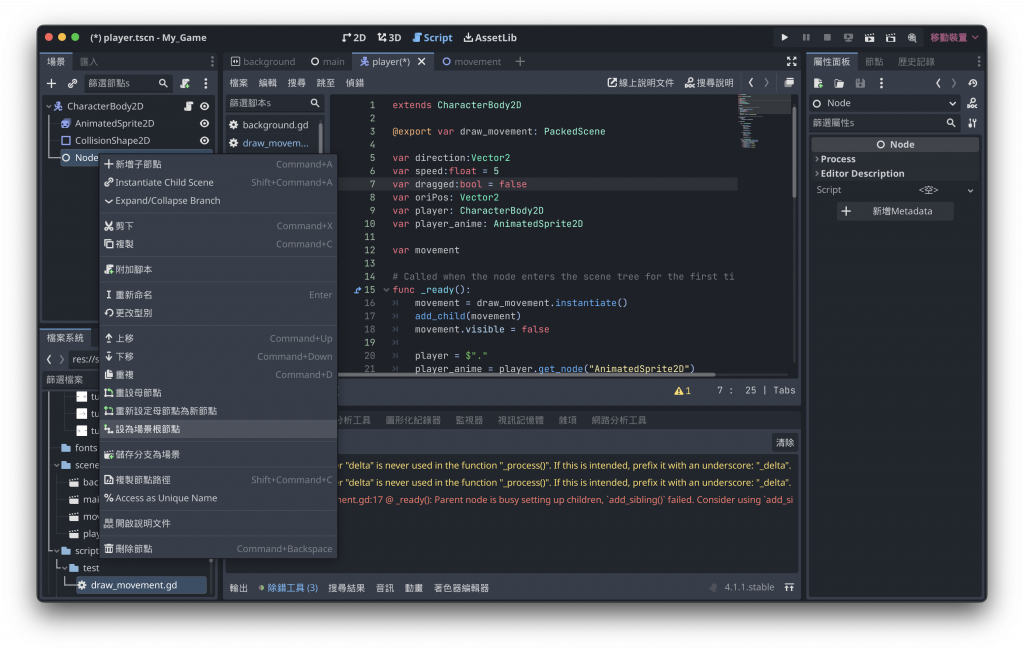Focus the 篩選腳本 script filter field
The image size is (1024, 651).
275,103
